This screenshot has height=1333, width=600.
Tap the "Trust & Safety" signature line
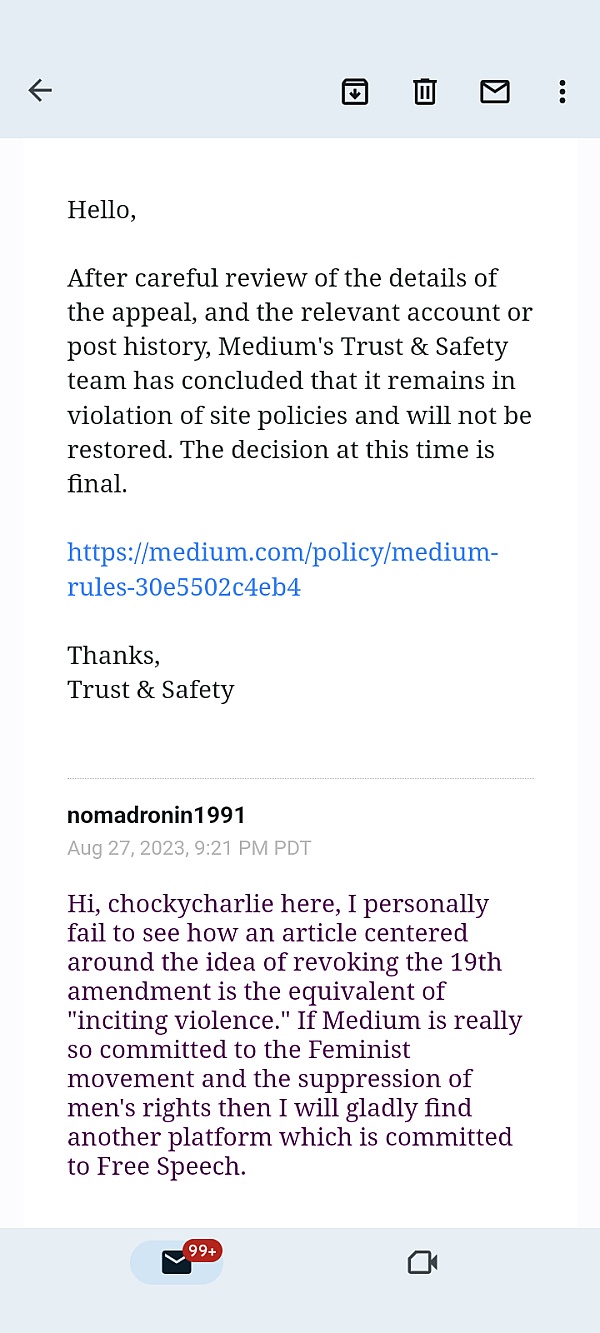coord(150,690)
